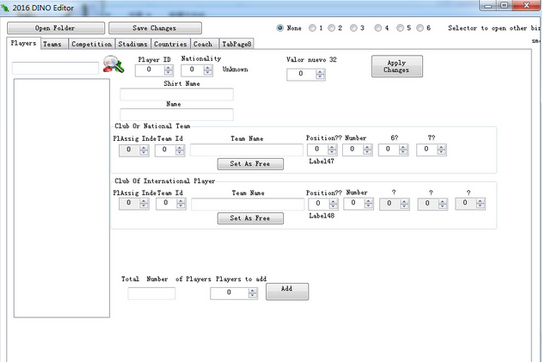Click the Label47 text
This screenshot has width=542, height=362.
point(321,161)
